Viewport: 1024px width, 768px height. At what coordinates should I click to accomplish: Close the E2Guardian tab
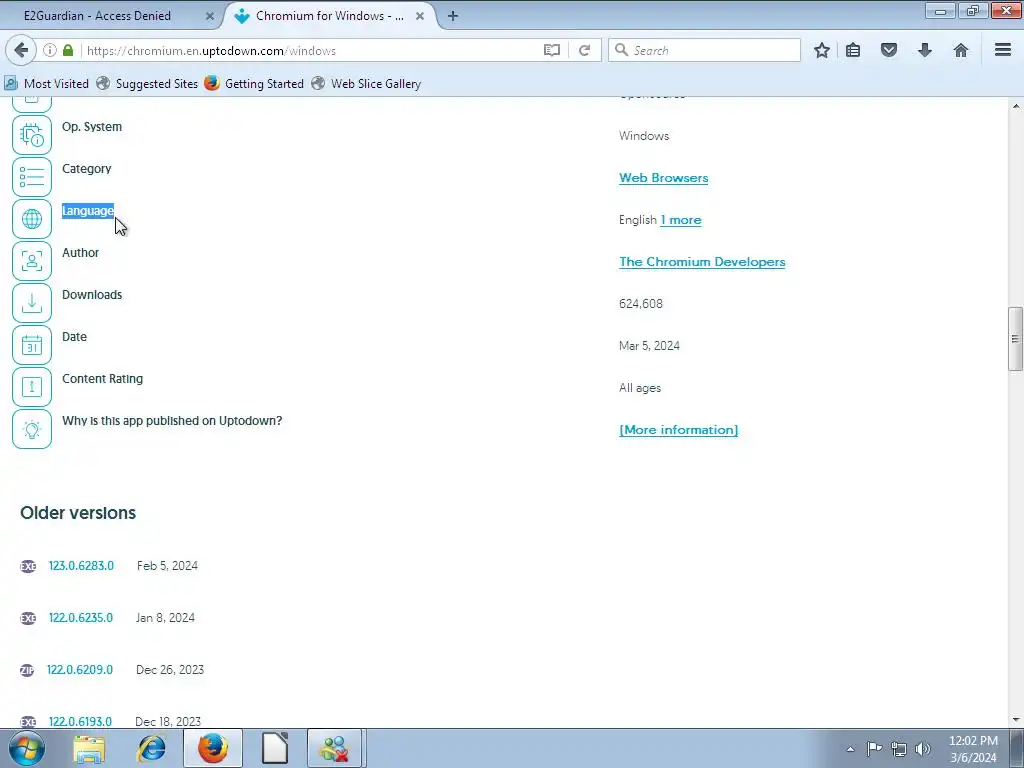[210, 16]
